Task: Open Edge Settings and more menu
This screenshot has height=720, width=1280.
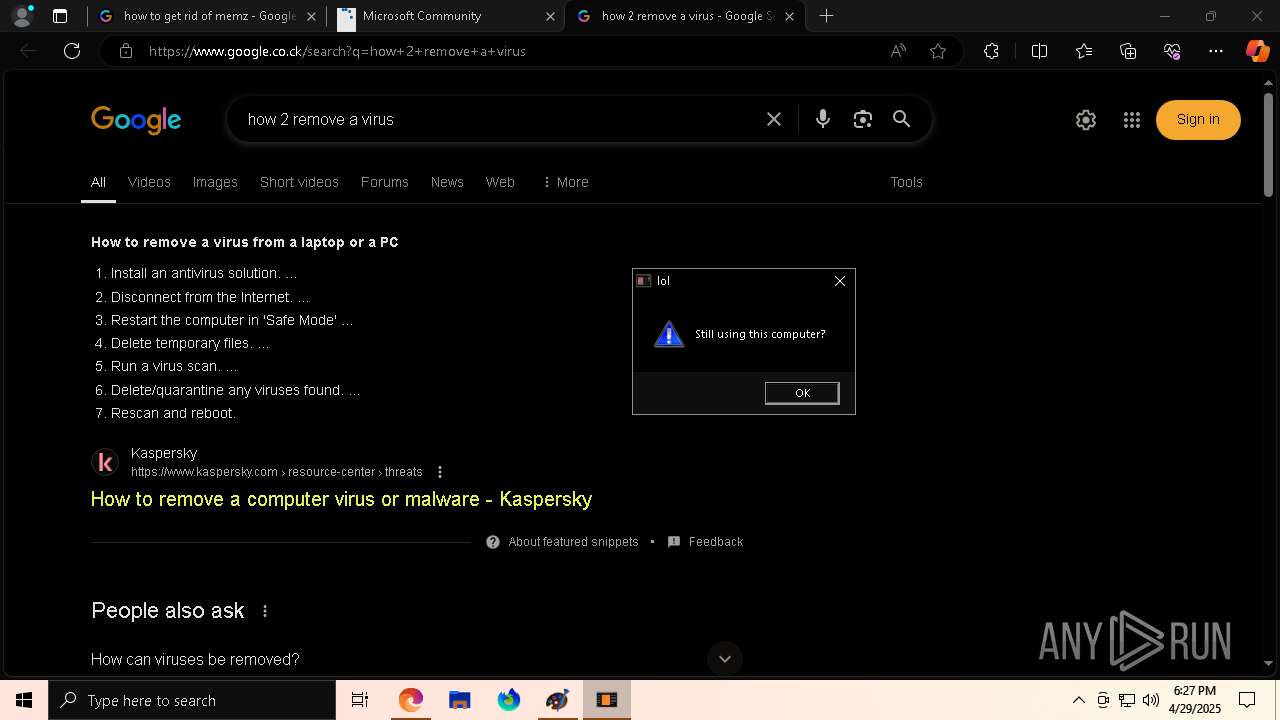Action: click(x=1215, y=51)
